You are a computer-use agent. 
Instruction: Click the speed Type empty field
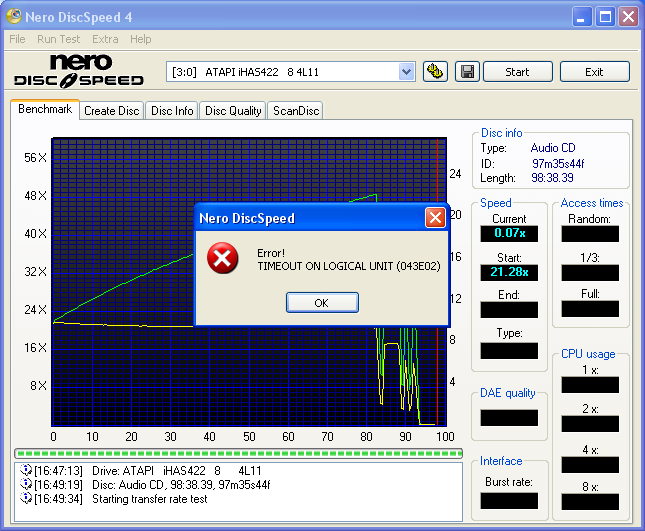[x=509, y=351]
